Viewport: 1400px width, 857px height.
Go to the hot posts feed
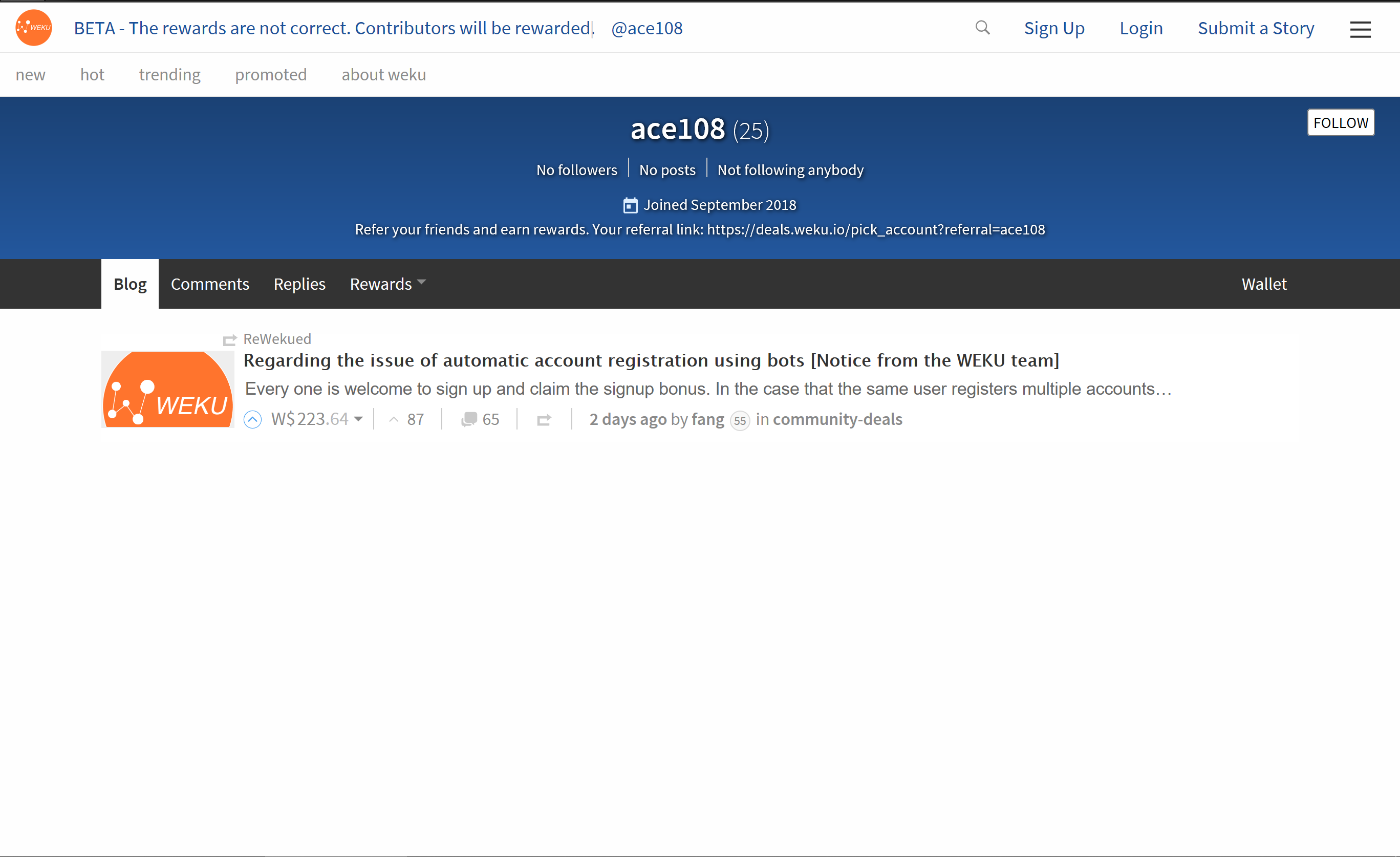(x=92, y=74)
